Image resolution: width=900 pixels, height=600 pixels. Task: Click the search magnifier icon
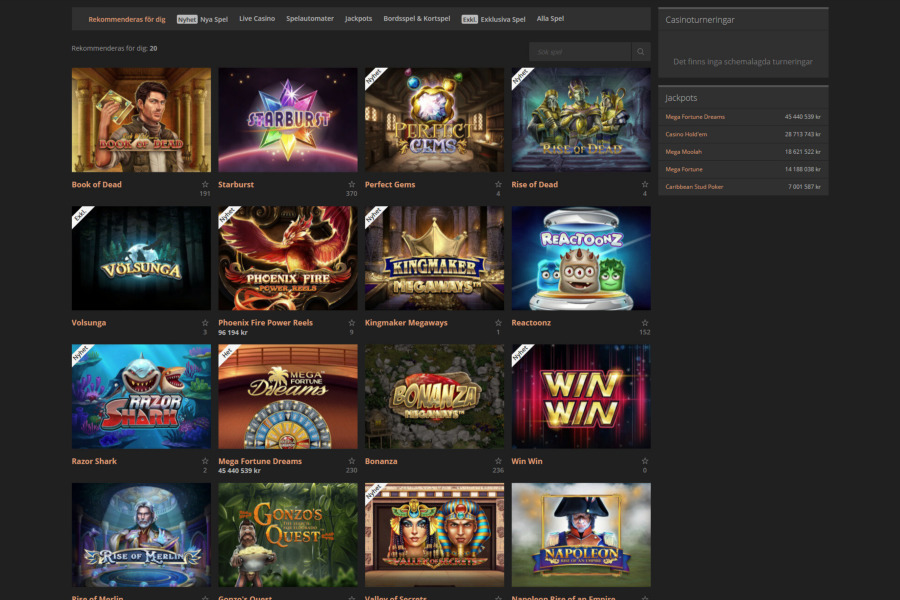tap(641, 52)
